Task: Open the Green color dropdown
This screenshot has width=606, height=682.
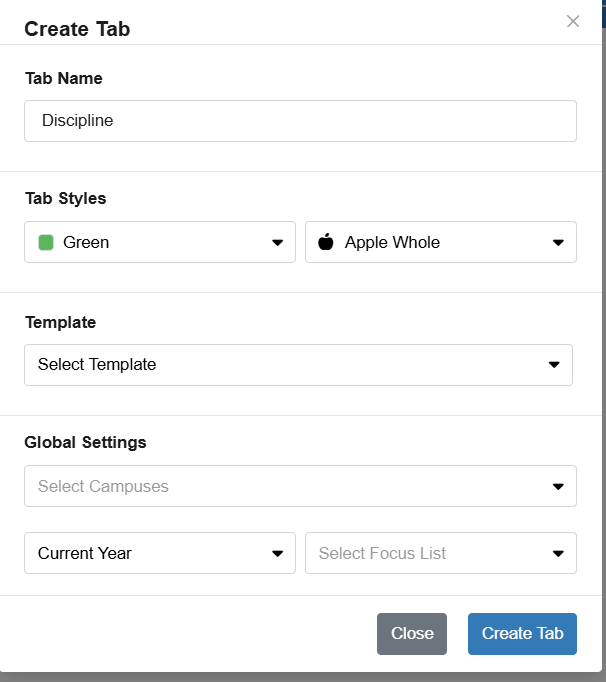Action: click(x=160, y=242)
